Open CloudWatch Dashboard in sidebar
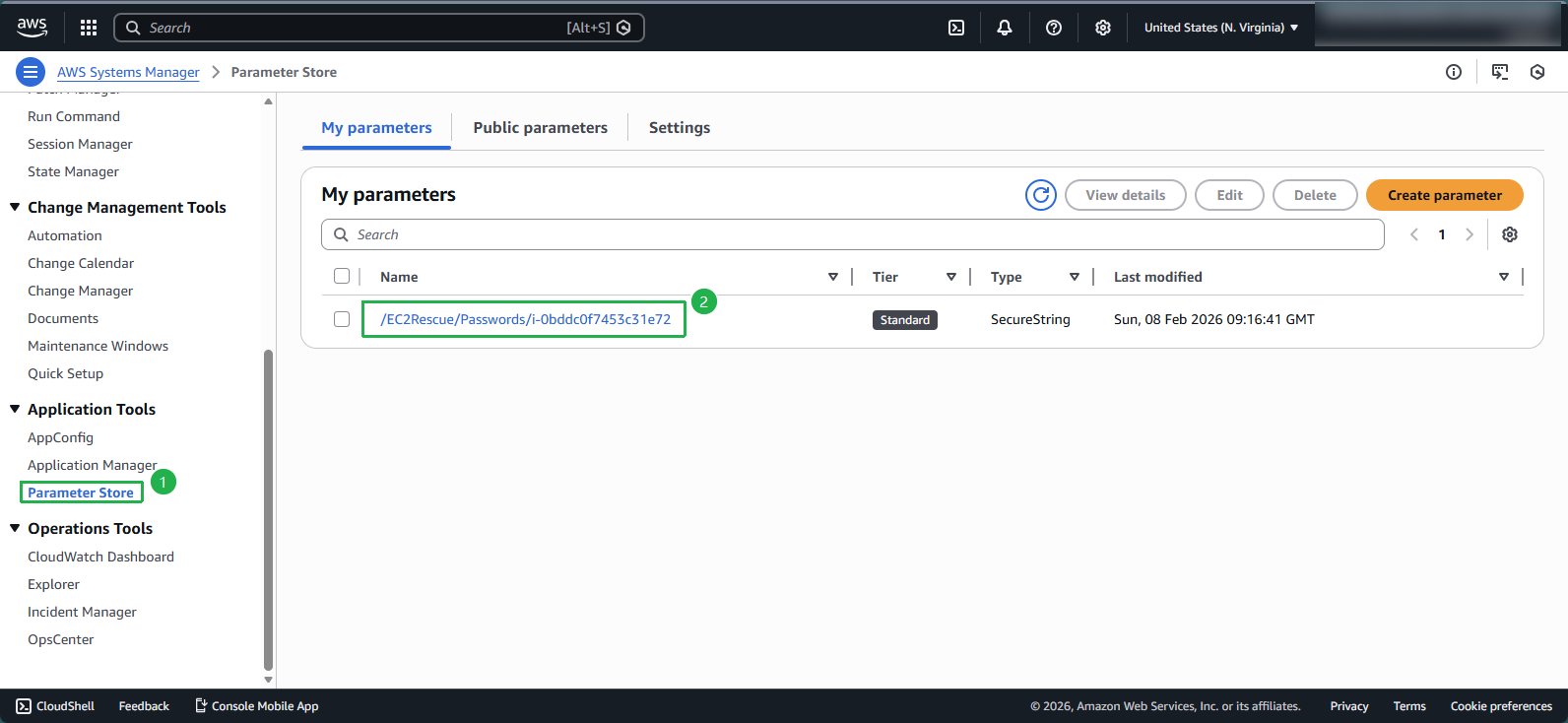Screen dimensions: 1568x723 100,557
